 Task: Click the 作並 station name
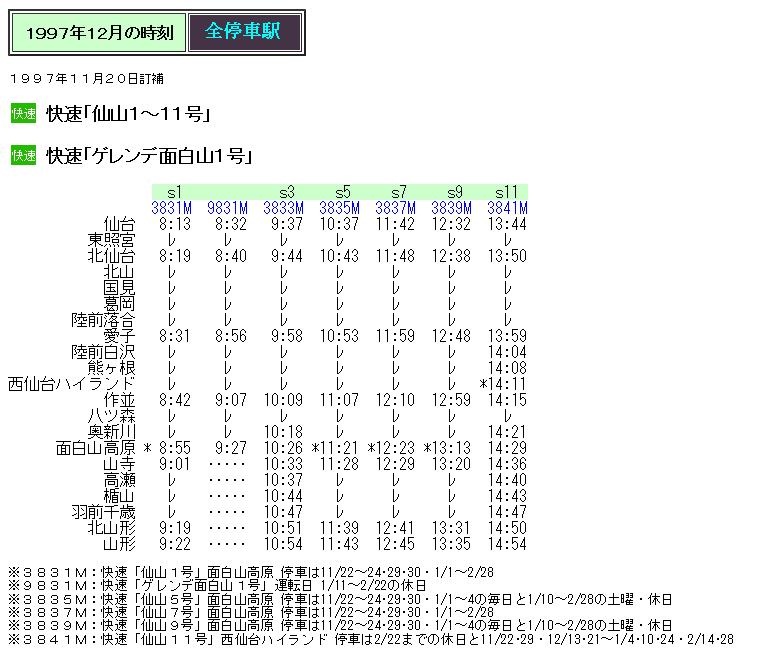(119, 400)
